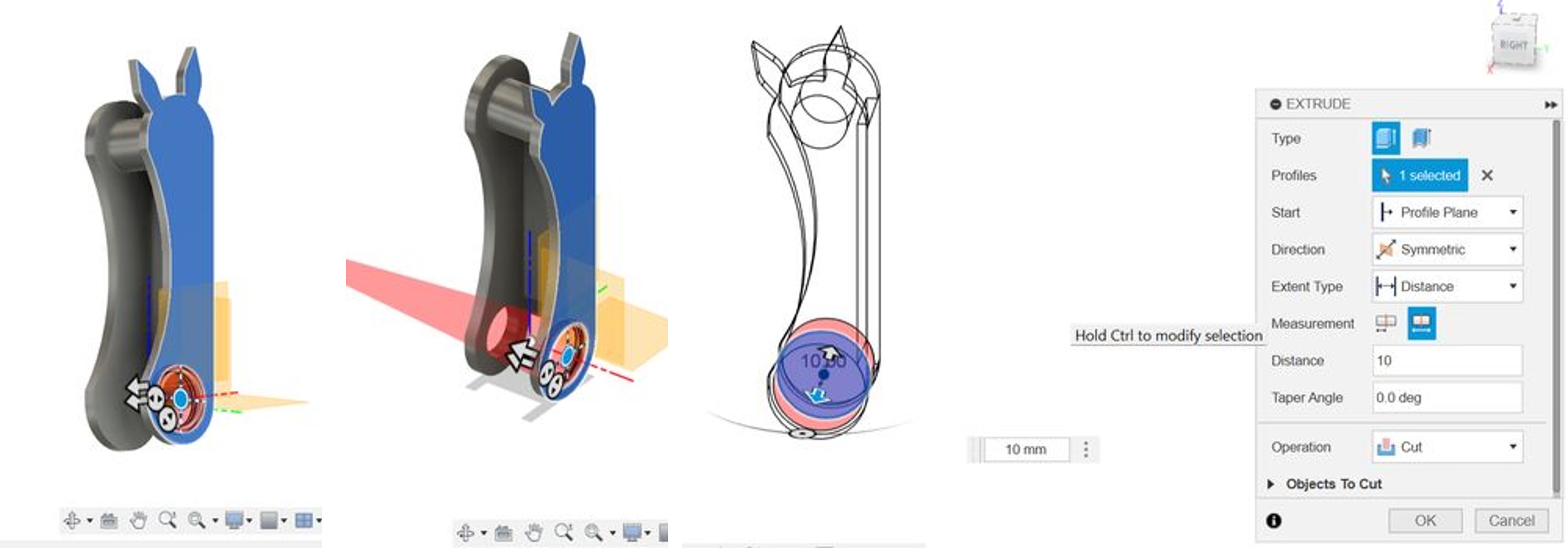Select Whole Length measurement icon
Viewport: 1568px width, 548px height.
point(1421,323)
